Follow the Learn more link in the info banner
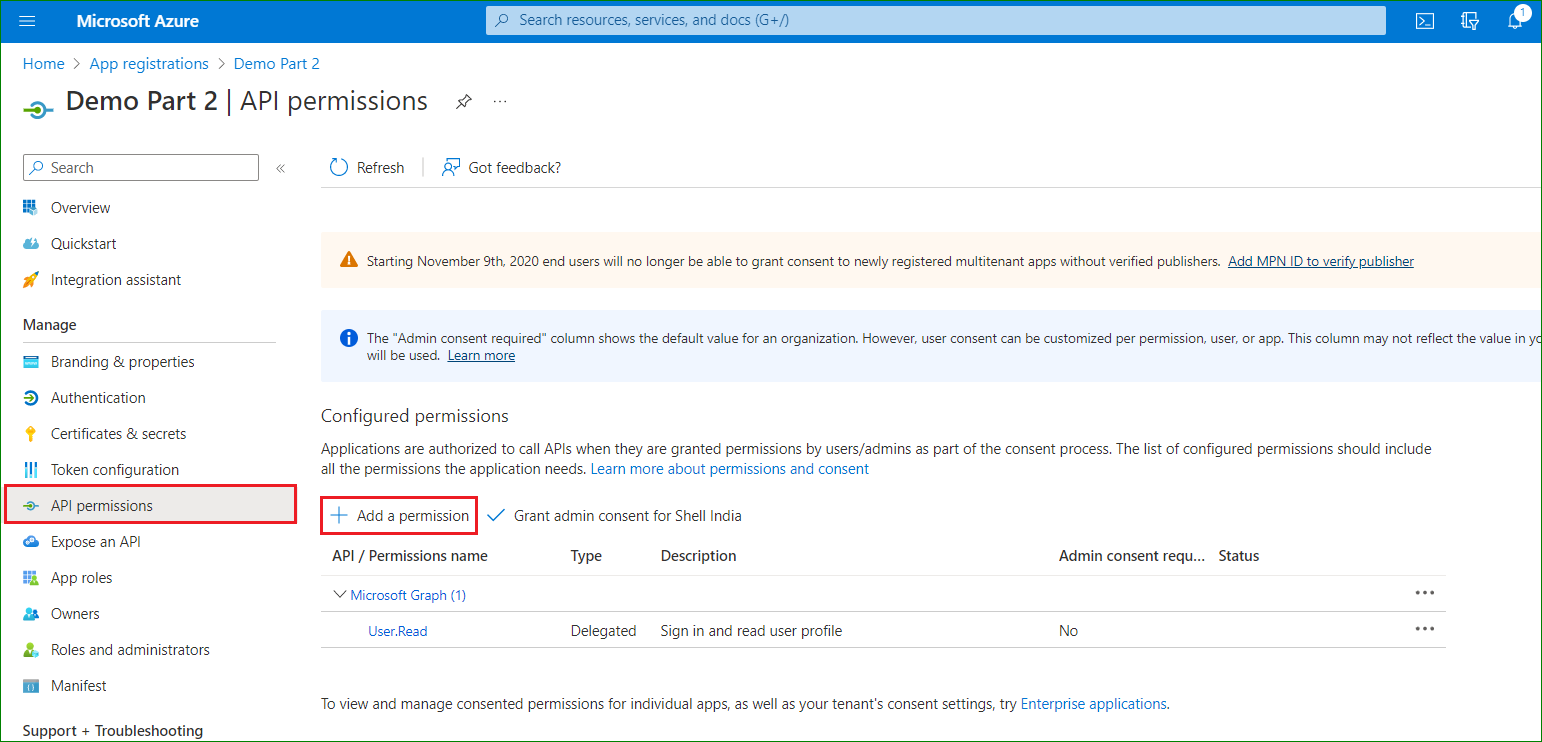Viewport: 1542px width, 742px height. (x=481, y=355)
